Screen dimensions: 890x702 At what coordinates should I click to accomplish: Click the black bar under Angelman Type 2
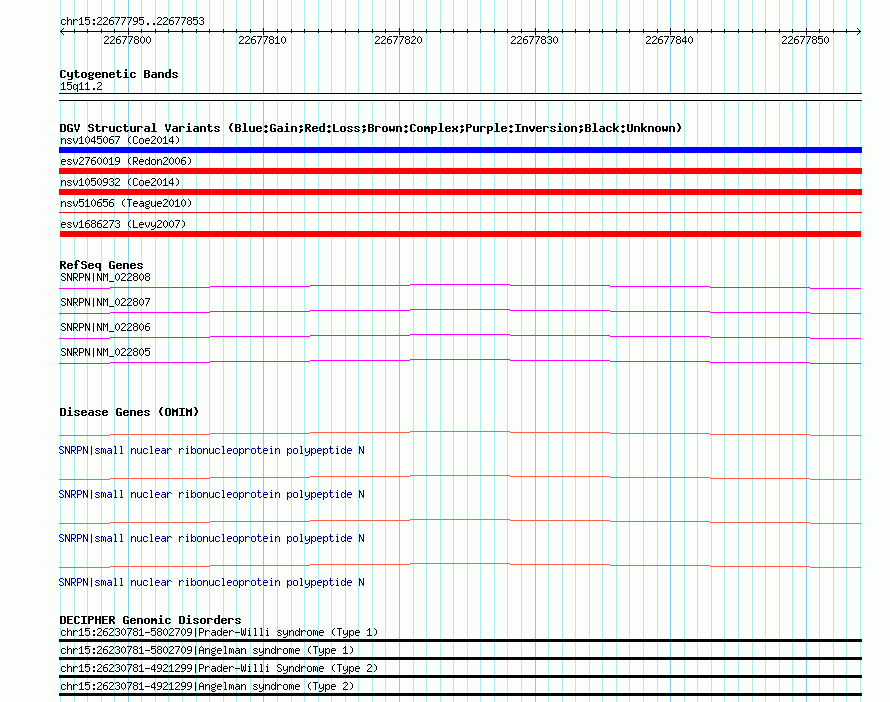coord(460,695)
